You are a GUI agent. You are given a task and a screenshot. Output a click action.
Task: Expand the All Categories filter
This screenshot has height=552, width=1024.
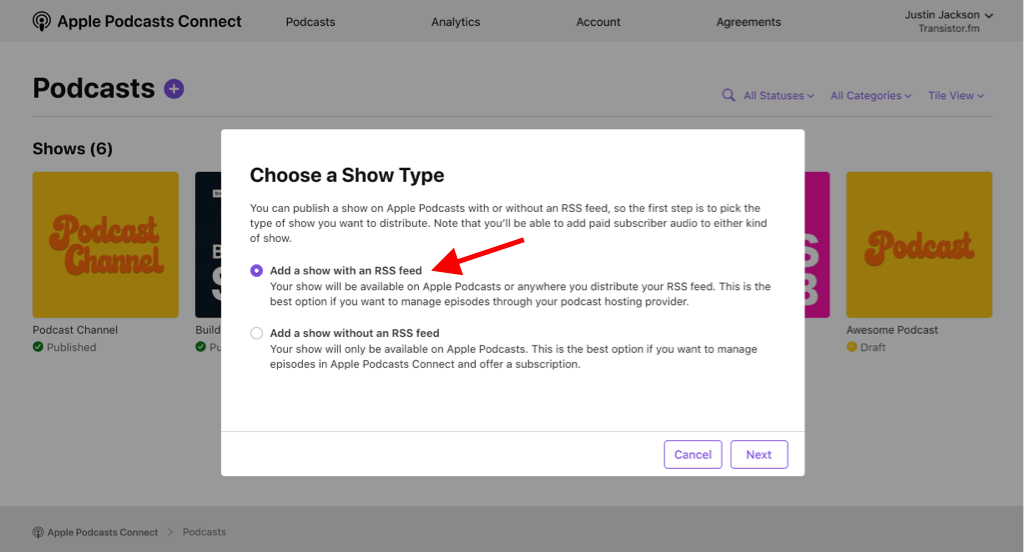pyautogui.click(x=870, y=96)
